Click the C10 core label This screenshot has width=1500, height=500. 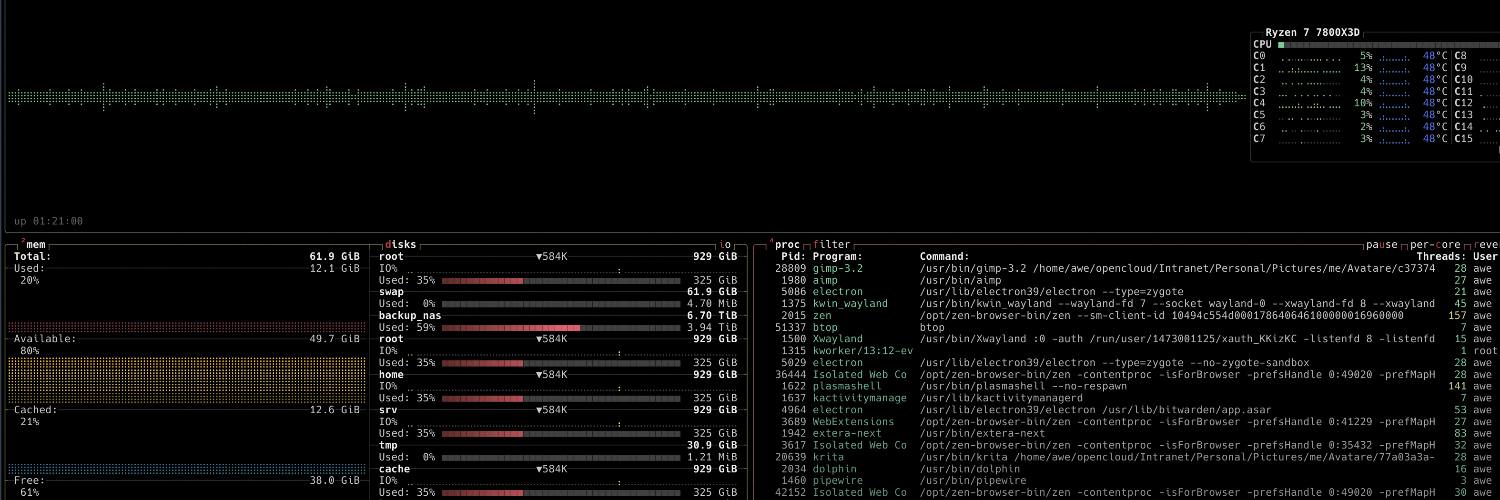(x=1463, y=80)
